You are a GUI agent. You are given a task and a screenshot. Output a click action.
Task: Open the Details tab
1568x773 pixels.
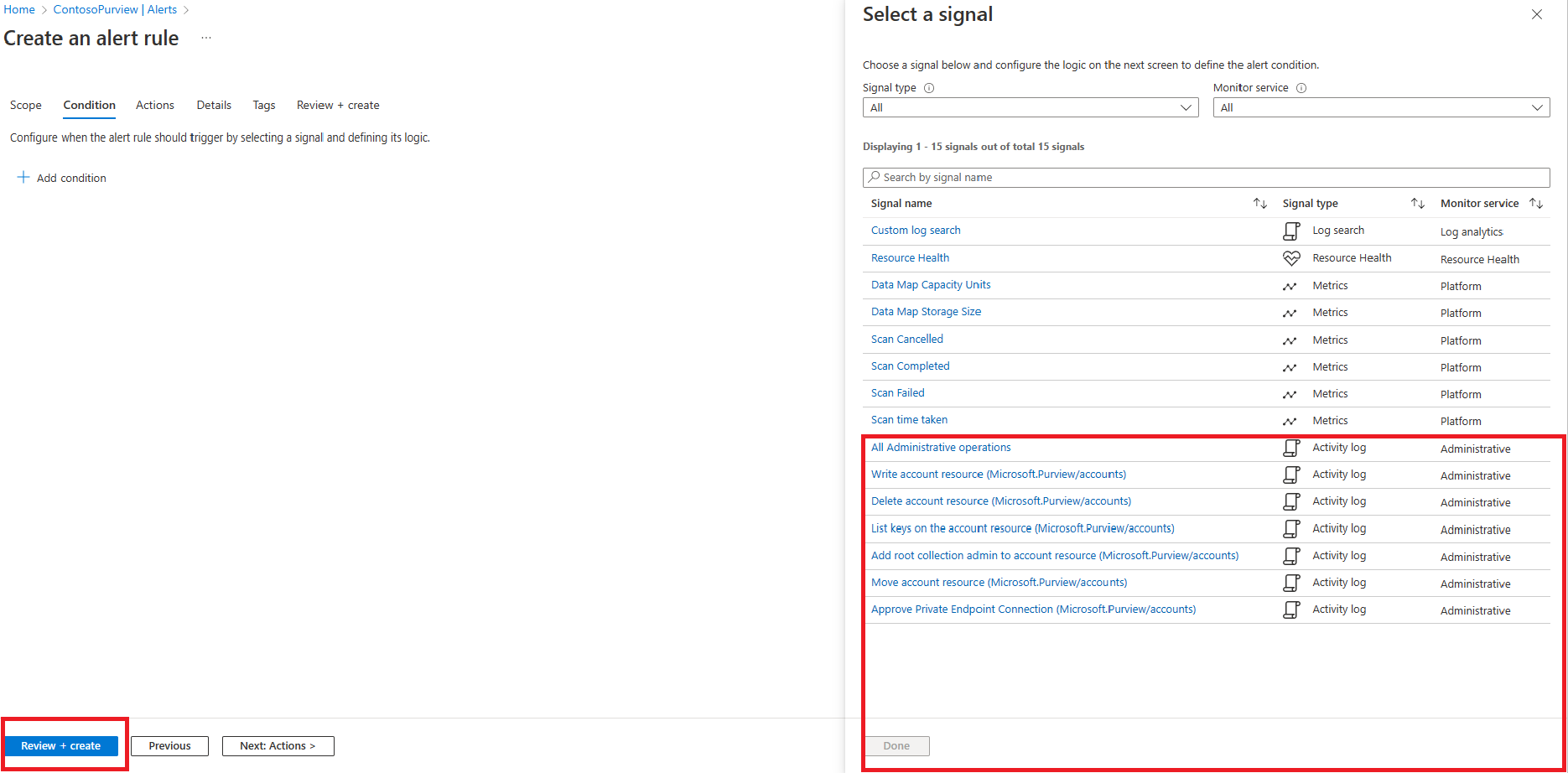[214, 105]
